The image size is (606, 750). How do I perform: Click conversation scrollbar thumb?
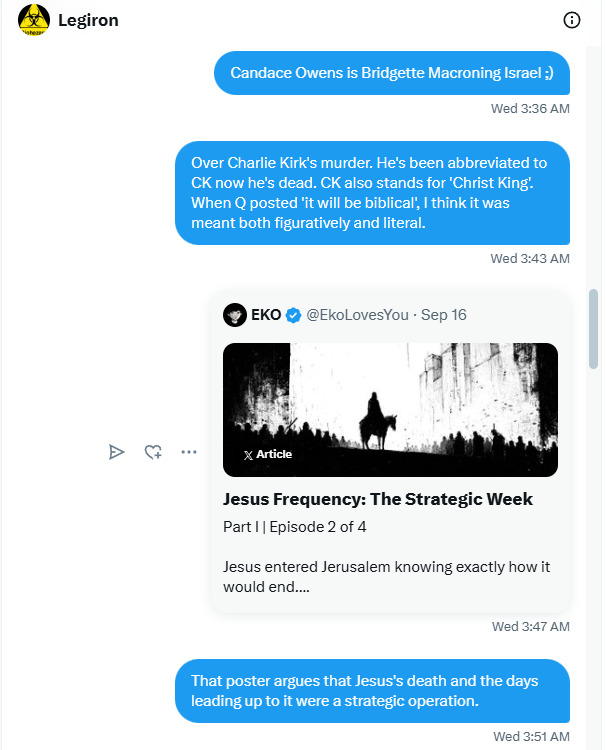tap(594, 329)
